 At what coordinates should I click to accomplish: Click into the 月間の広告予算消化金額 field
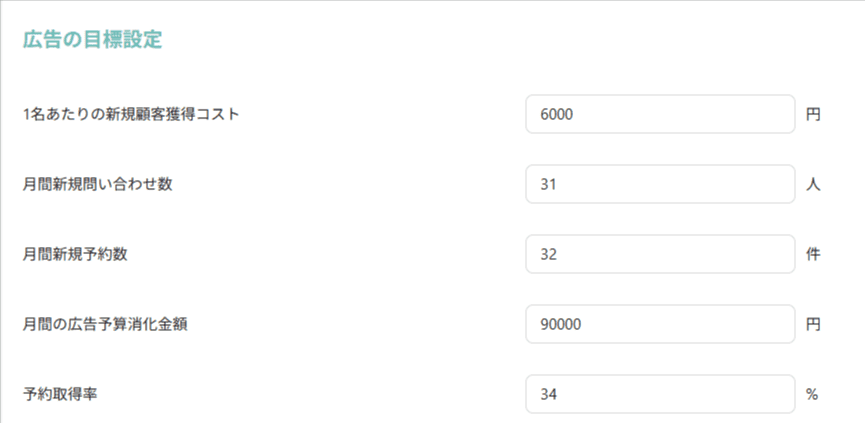coord(660,324)
